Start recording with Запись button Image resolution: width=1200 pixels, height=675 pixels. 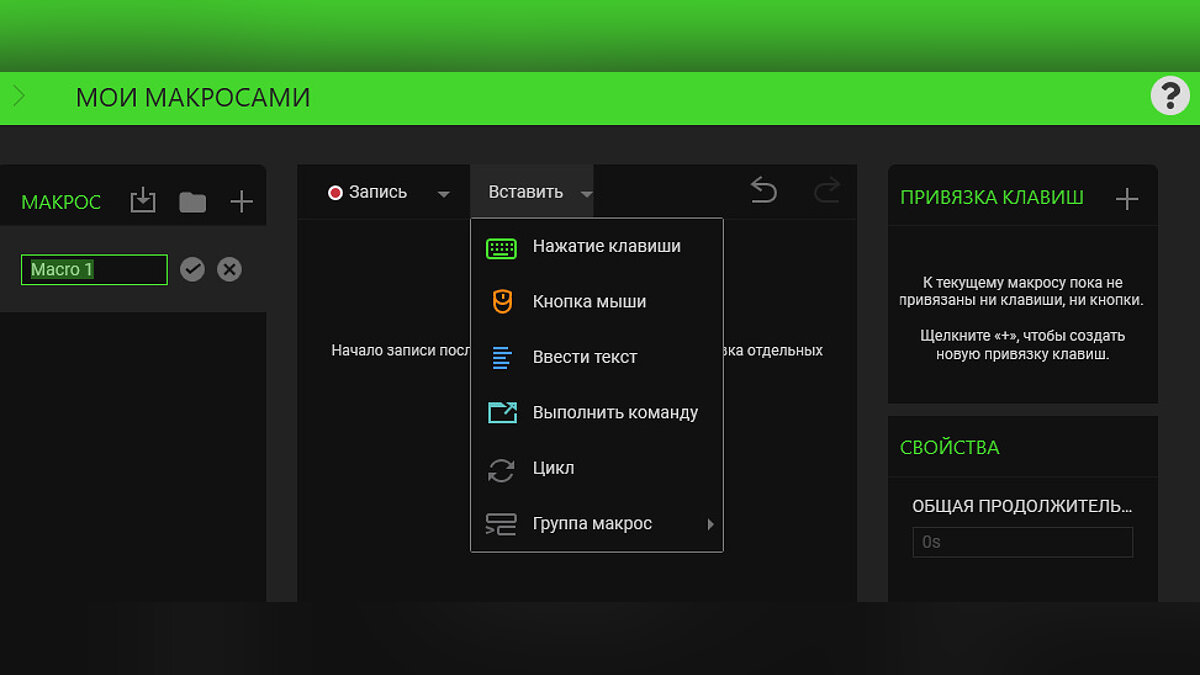pos(368,192)
